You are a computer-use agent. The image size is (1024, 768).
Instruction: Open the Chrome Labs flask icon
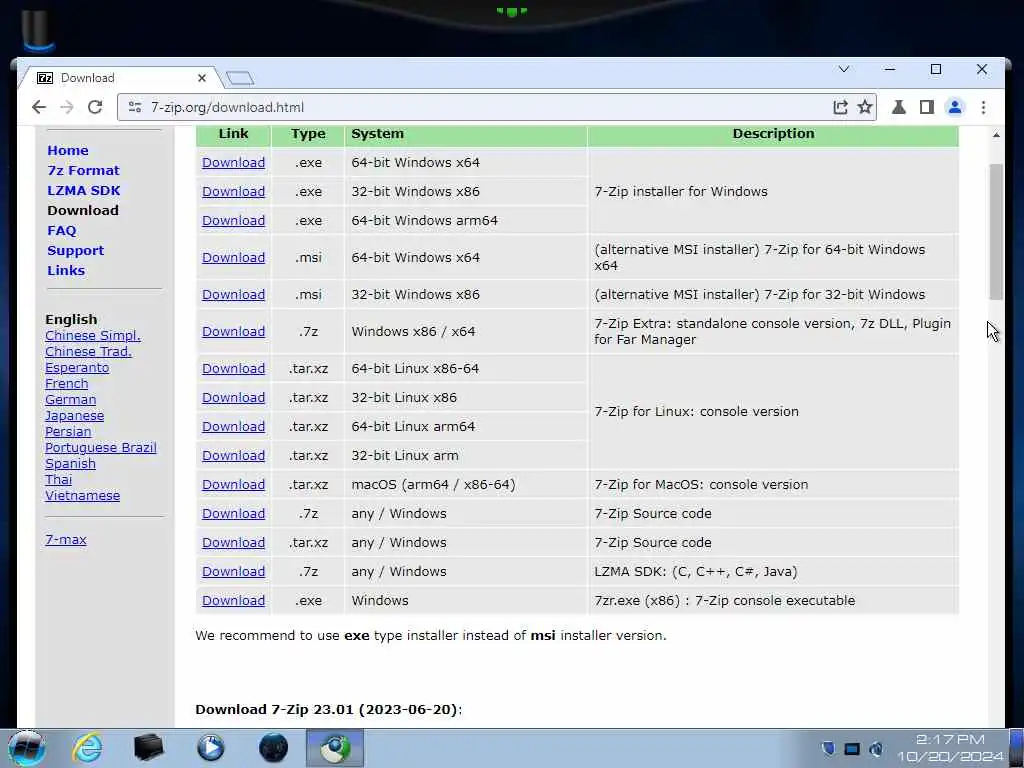tap(899, 107)
